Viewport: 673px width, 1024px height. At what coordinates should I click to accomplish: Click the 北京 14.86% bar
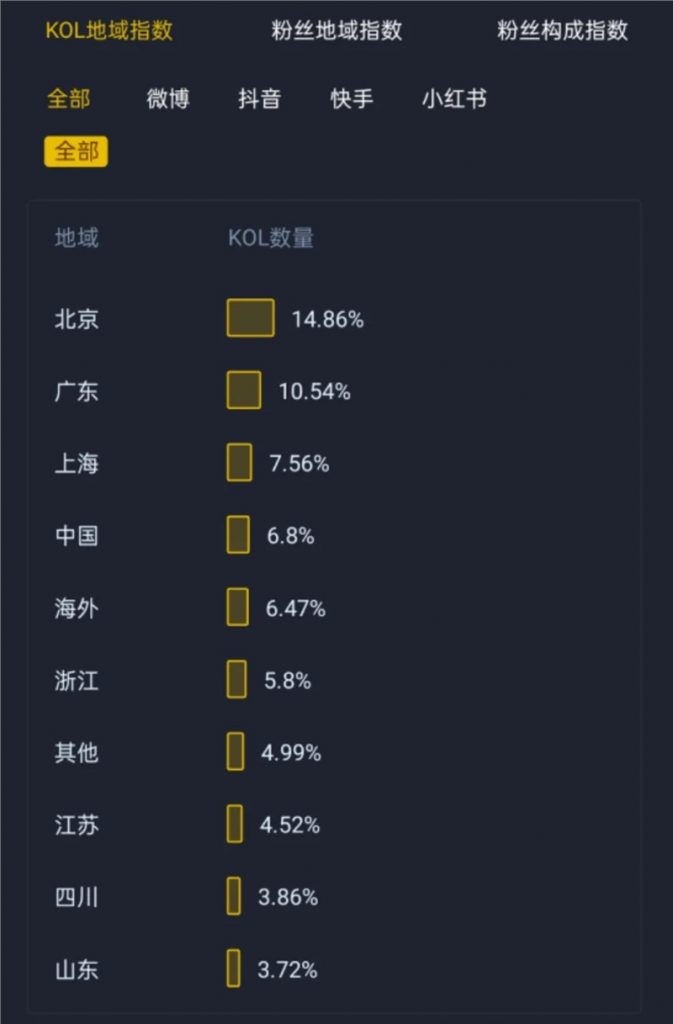point(251,318)
